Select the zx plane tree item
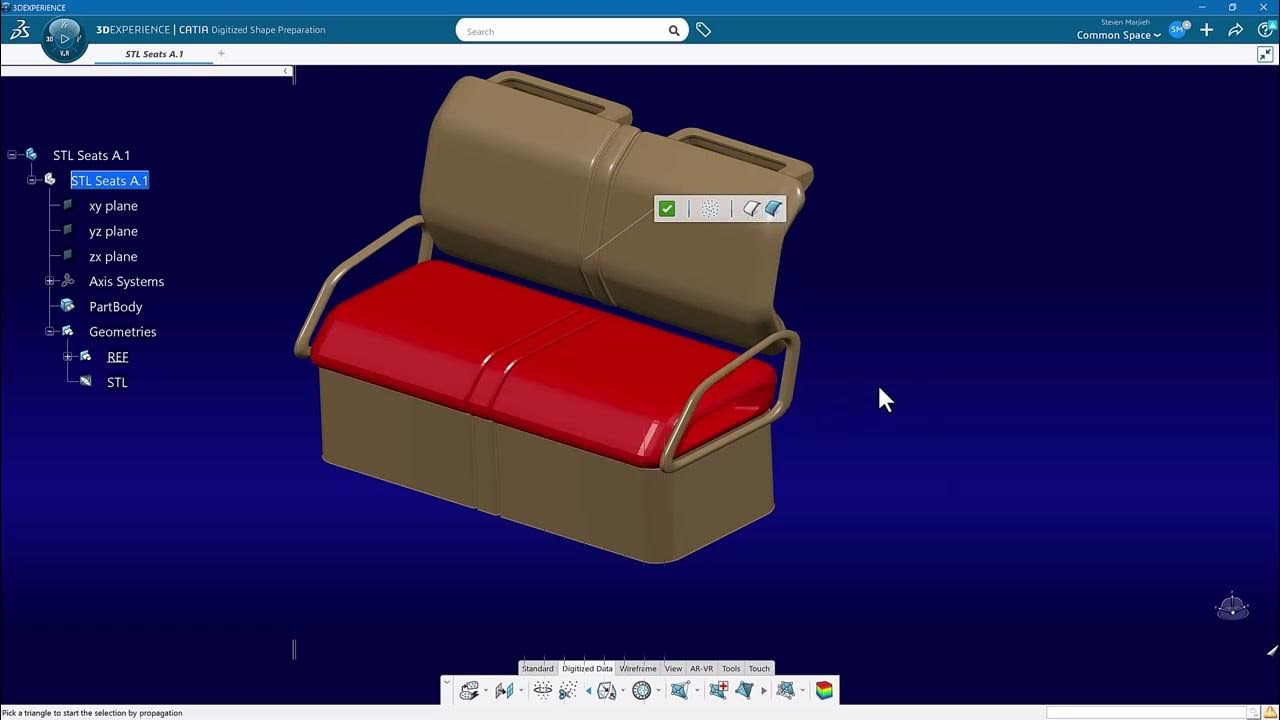This screenshot has width=1280, height=720. (x=113, y=256)
